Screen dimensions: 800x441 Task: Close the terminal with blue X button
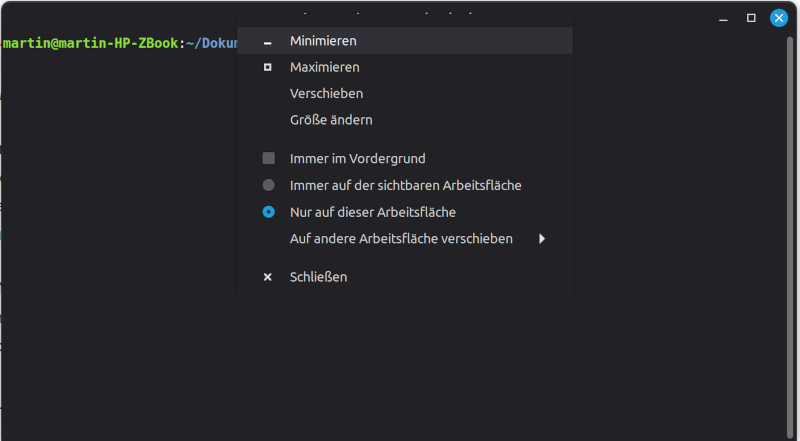779,18
